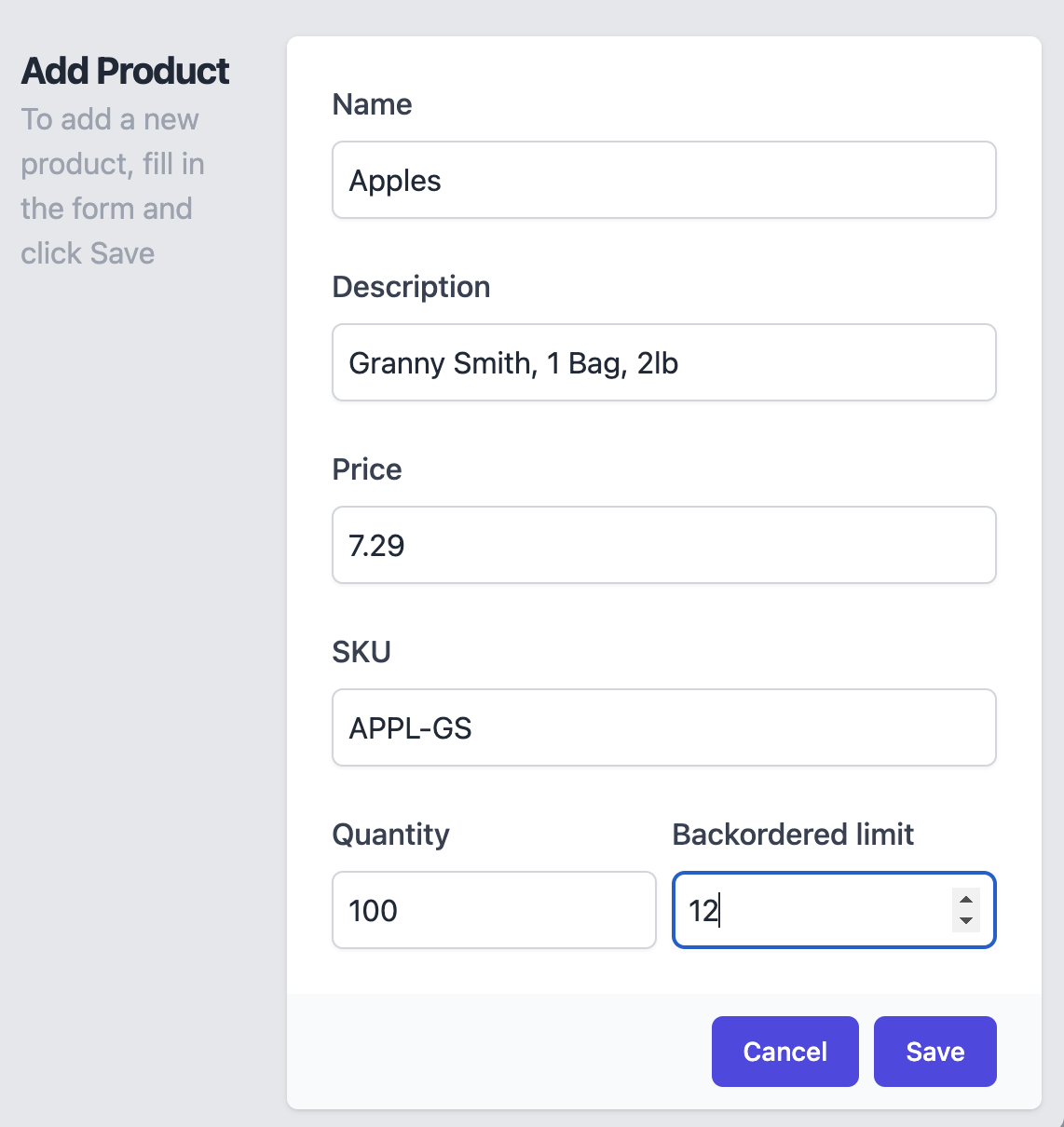
Task: Click blank form area right of Price label
Action: point(699,469)
